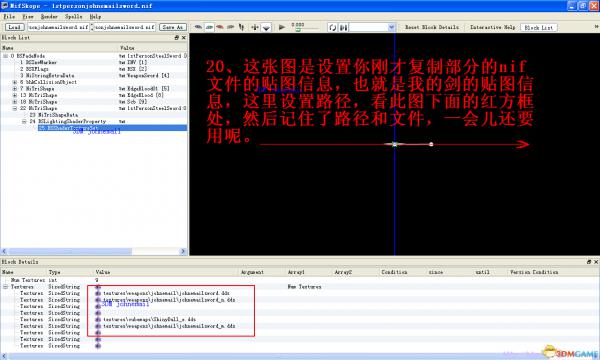Collapse the Textures array in Block Details
Screen dimensions: 600x360
tap(6, 287)
